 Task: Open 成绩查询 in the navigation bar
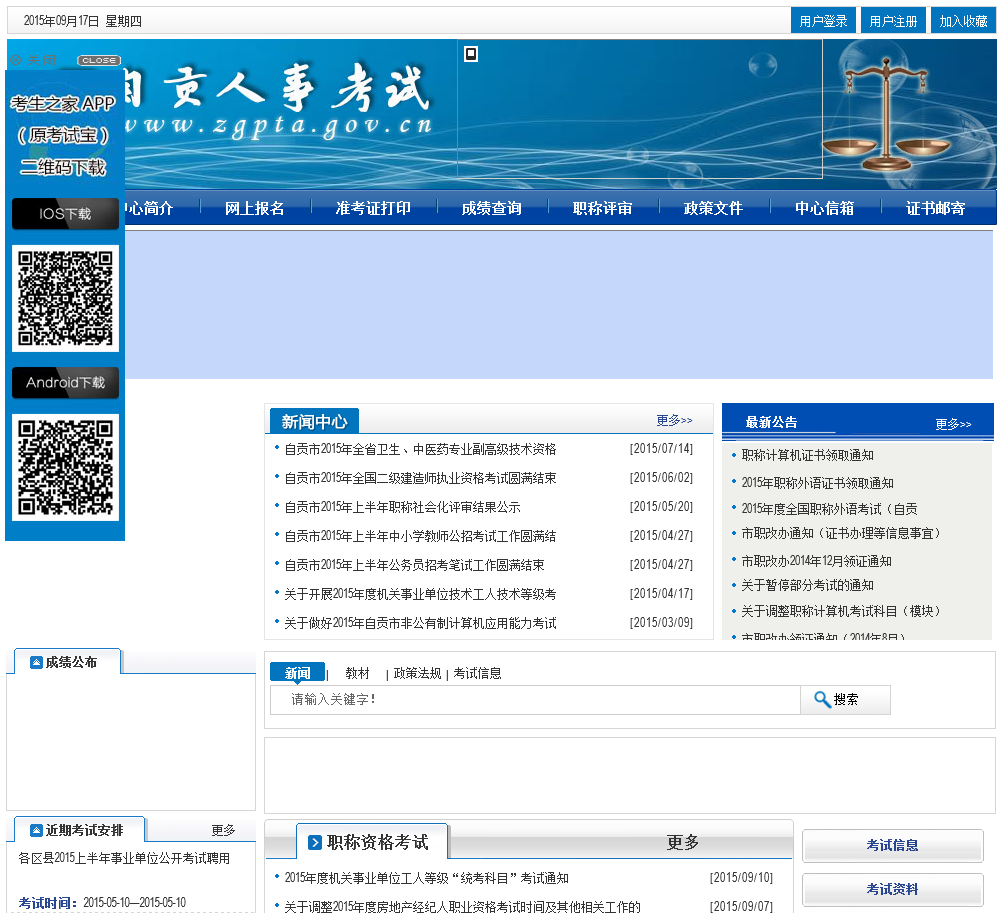[491, 208]
